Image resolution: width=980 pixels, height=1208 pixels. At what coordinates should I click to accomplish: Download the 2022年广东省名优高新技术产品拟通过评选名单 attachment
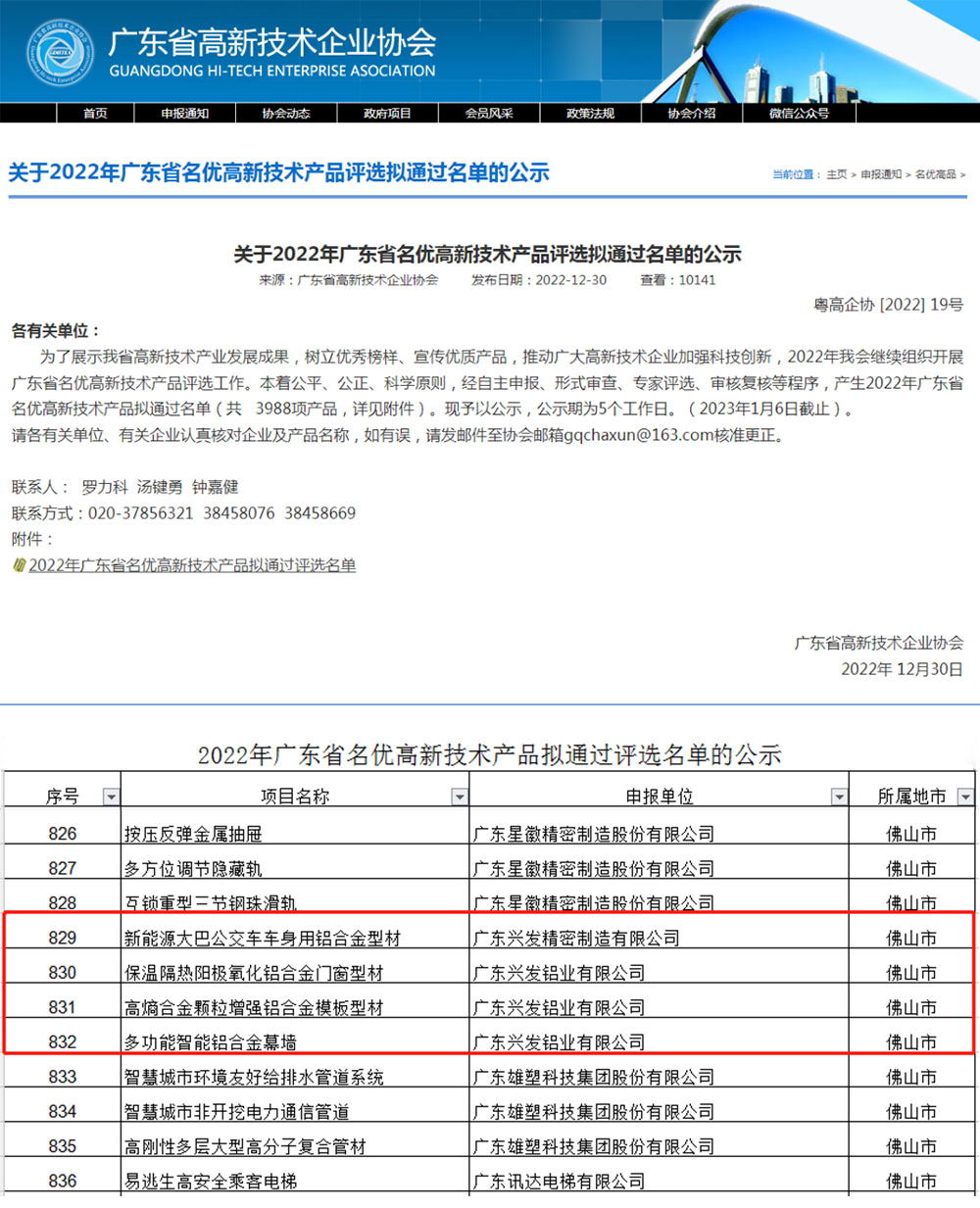[192, 565]
